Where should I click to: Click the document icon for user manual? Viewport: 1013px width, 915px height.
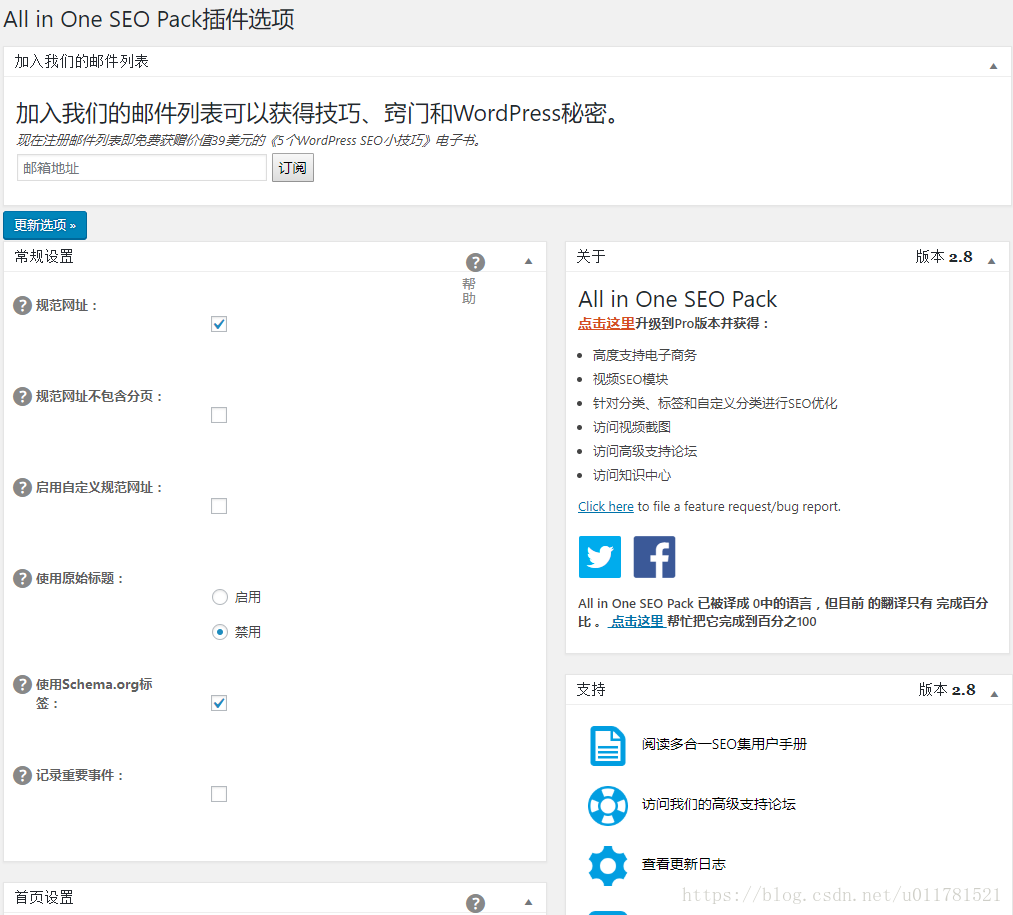[607, 746]
